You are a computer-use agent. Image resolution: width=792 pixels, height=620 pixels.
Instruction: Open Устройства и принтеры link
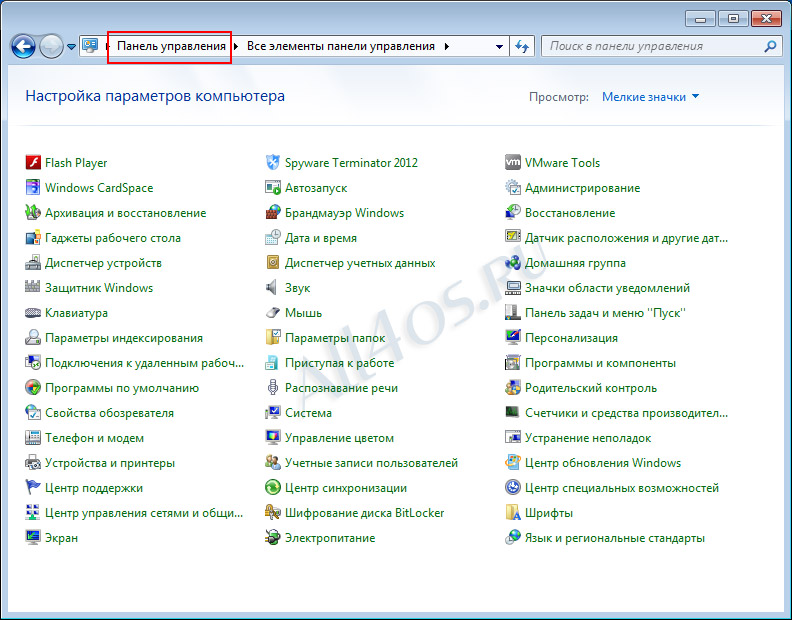click(110, 463)
